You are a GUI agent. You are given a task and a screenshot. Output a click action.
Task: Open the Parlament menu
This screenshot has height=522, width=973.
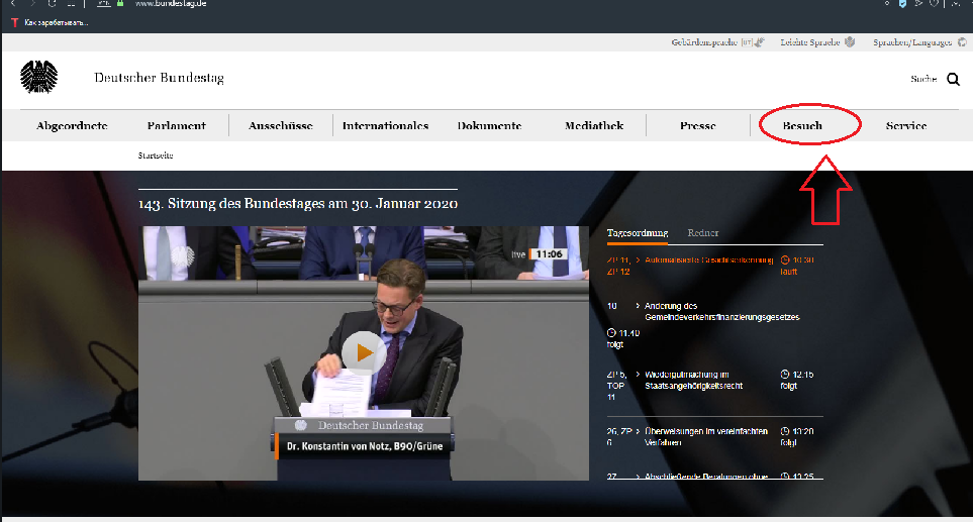pos(176,125)
